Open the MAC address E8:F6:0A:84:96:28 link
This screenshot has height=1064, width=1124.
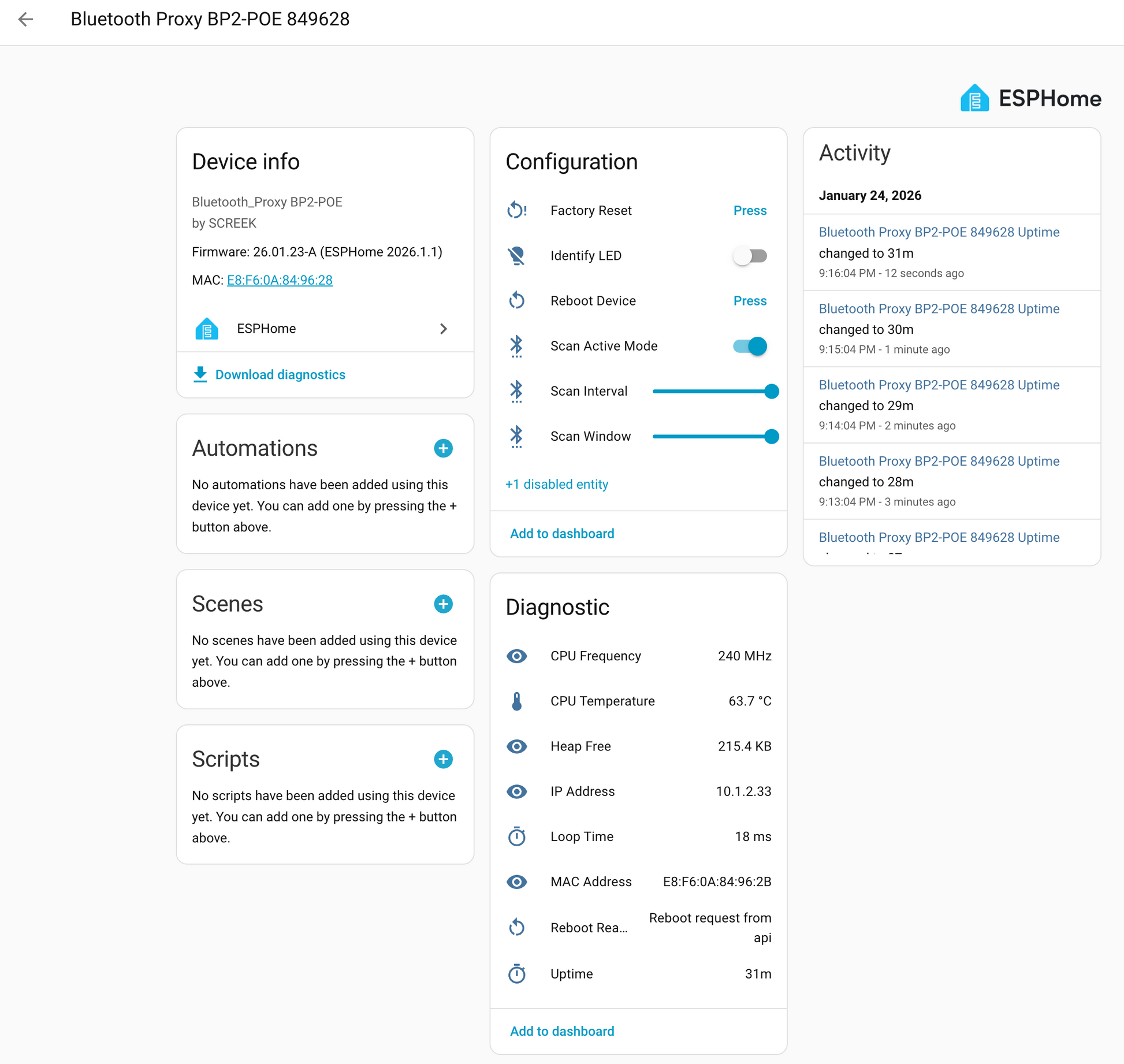pyautogui.click(x=280, y=280)
